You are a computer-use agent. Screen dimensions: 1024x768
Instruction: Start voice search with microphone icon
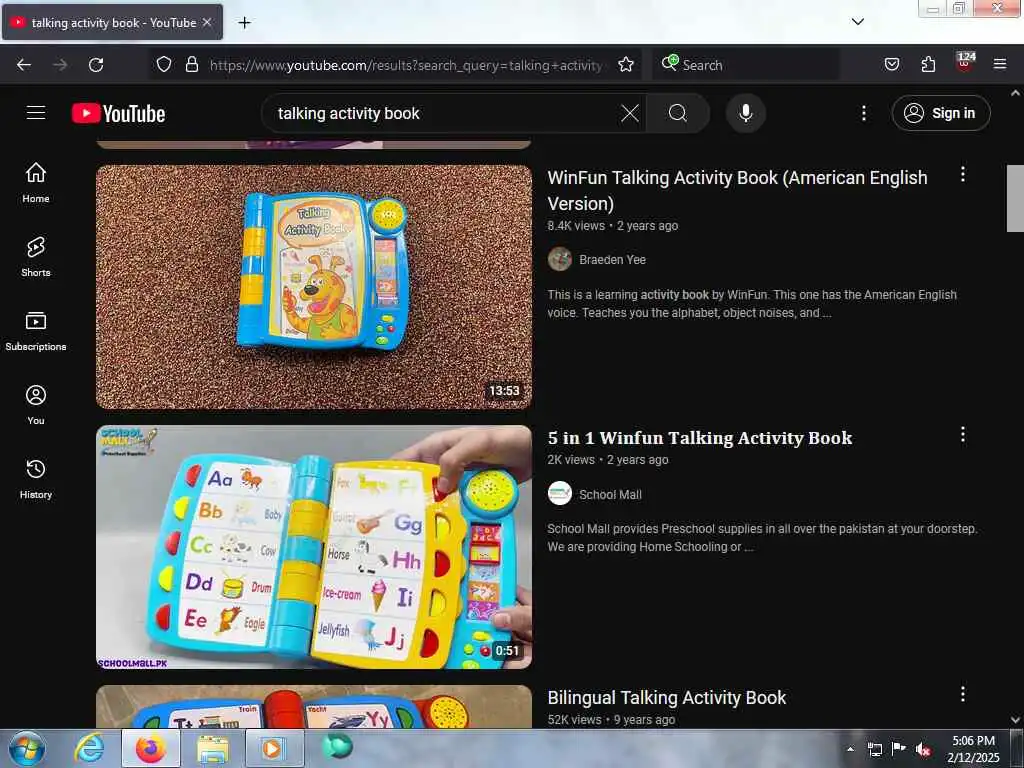pos(745,113)
